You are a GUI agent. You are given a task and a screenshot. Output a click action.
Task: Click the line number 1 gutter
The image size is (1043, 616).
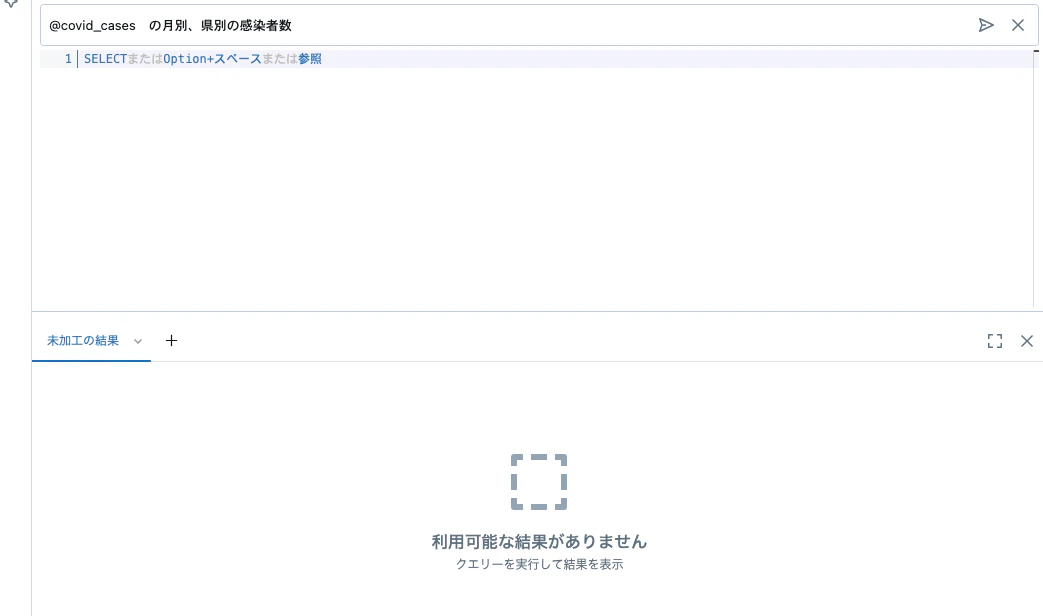tap(68, 59)
